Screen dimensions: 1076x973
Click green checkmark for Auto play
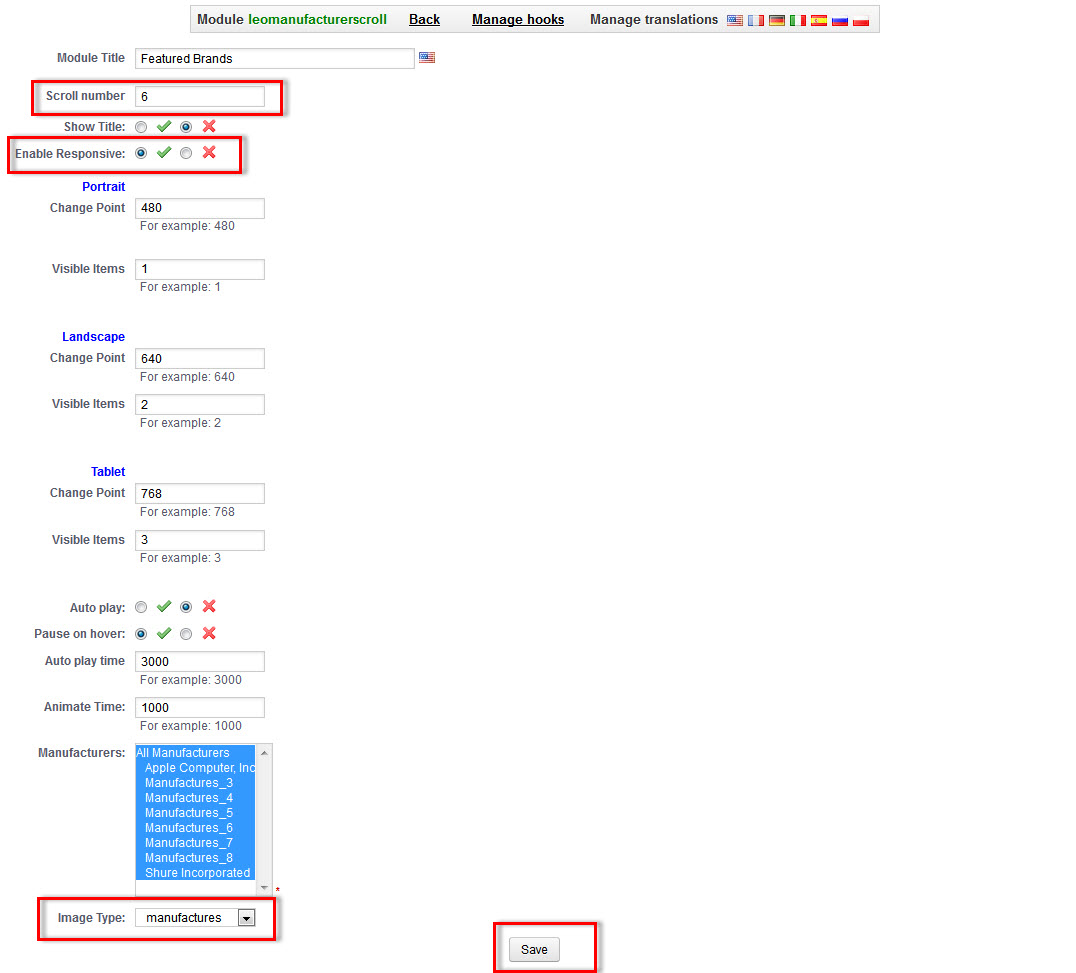(164, 607)
